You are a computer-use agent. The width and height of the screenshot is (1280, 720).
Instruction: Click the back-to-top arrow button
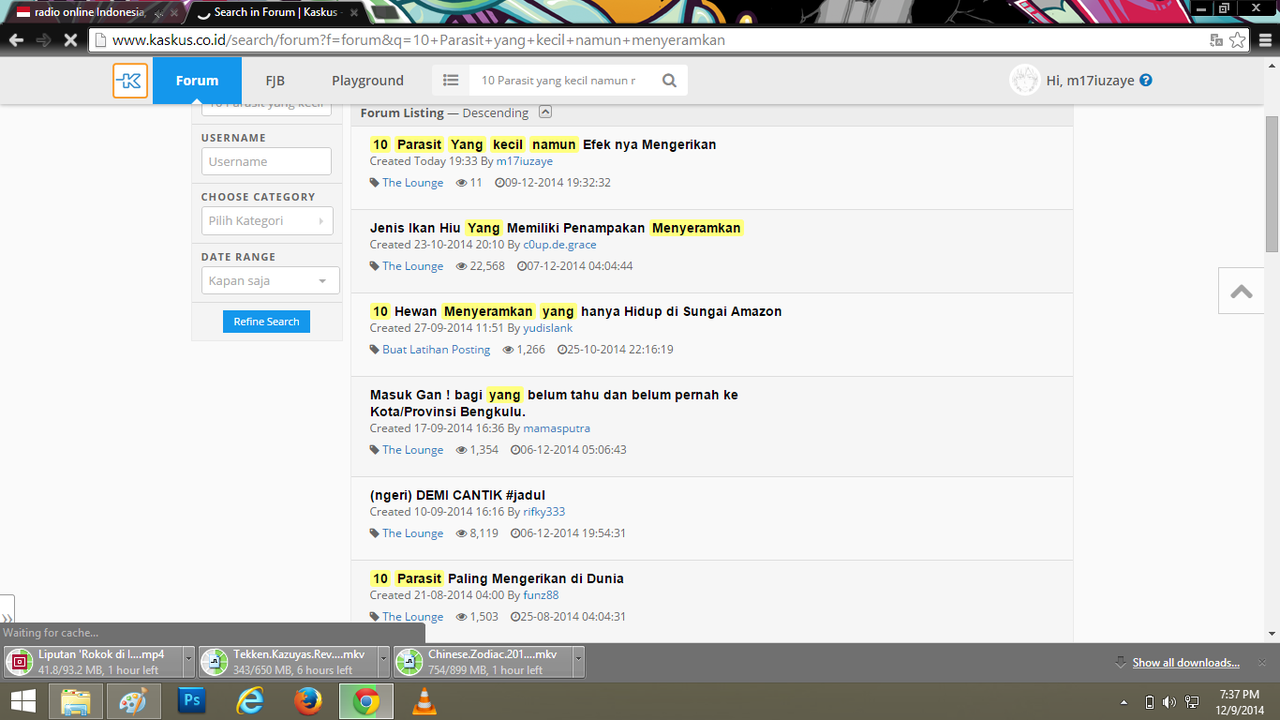tap(1241, 291)
